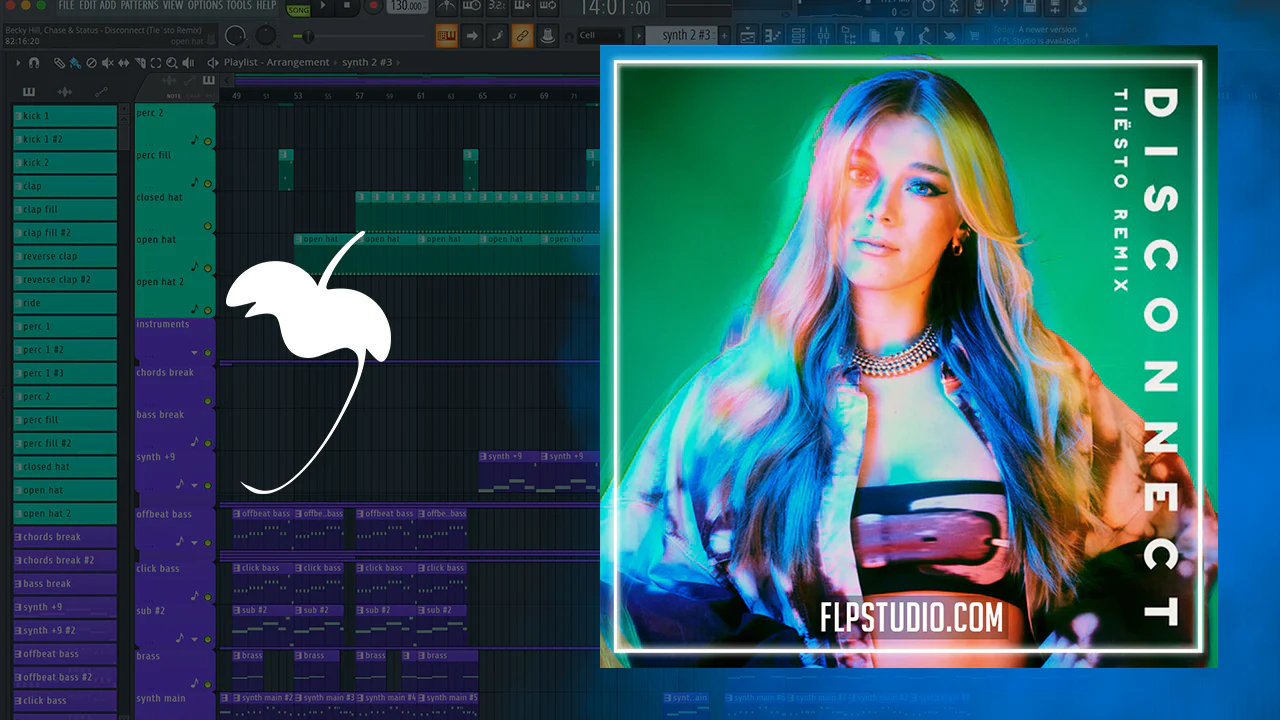Click the tempo field showing 130.000

(x=406, y=7)
